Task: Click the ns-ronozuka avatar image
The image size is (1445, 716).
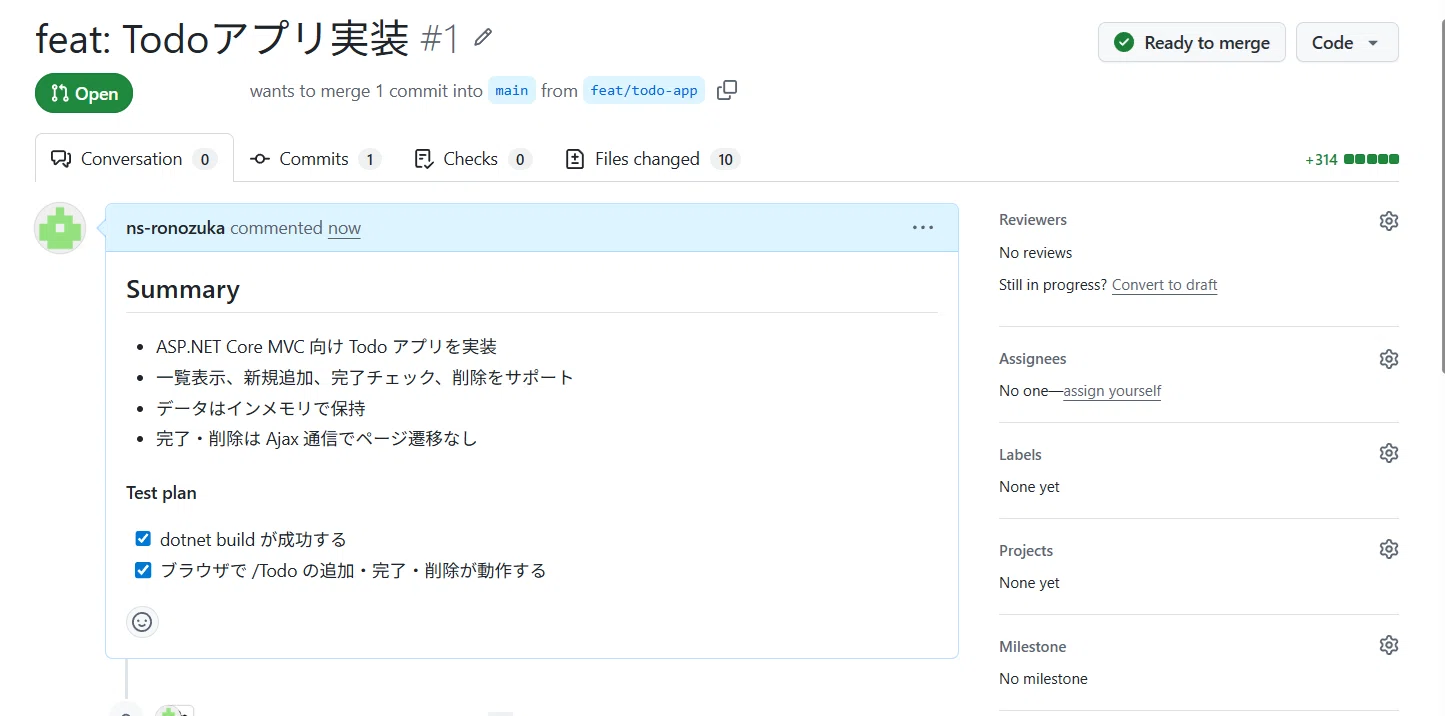Action: 60,228
